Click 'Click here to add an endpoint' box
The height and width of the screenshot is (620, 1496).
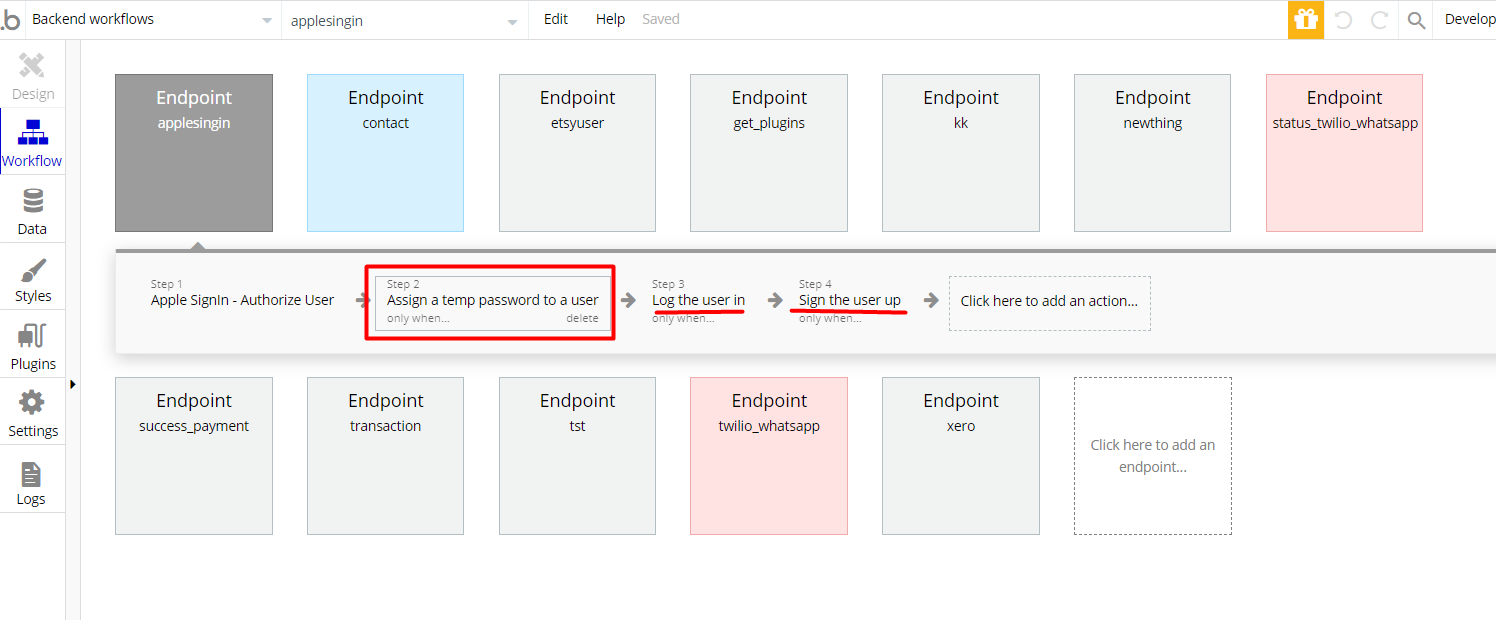1153,456
